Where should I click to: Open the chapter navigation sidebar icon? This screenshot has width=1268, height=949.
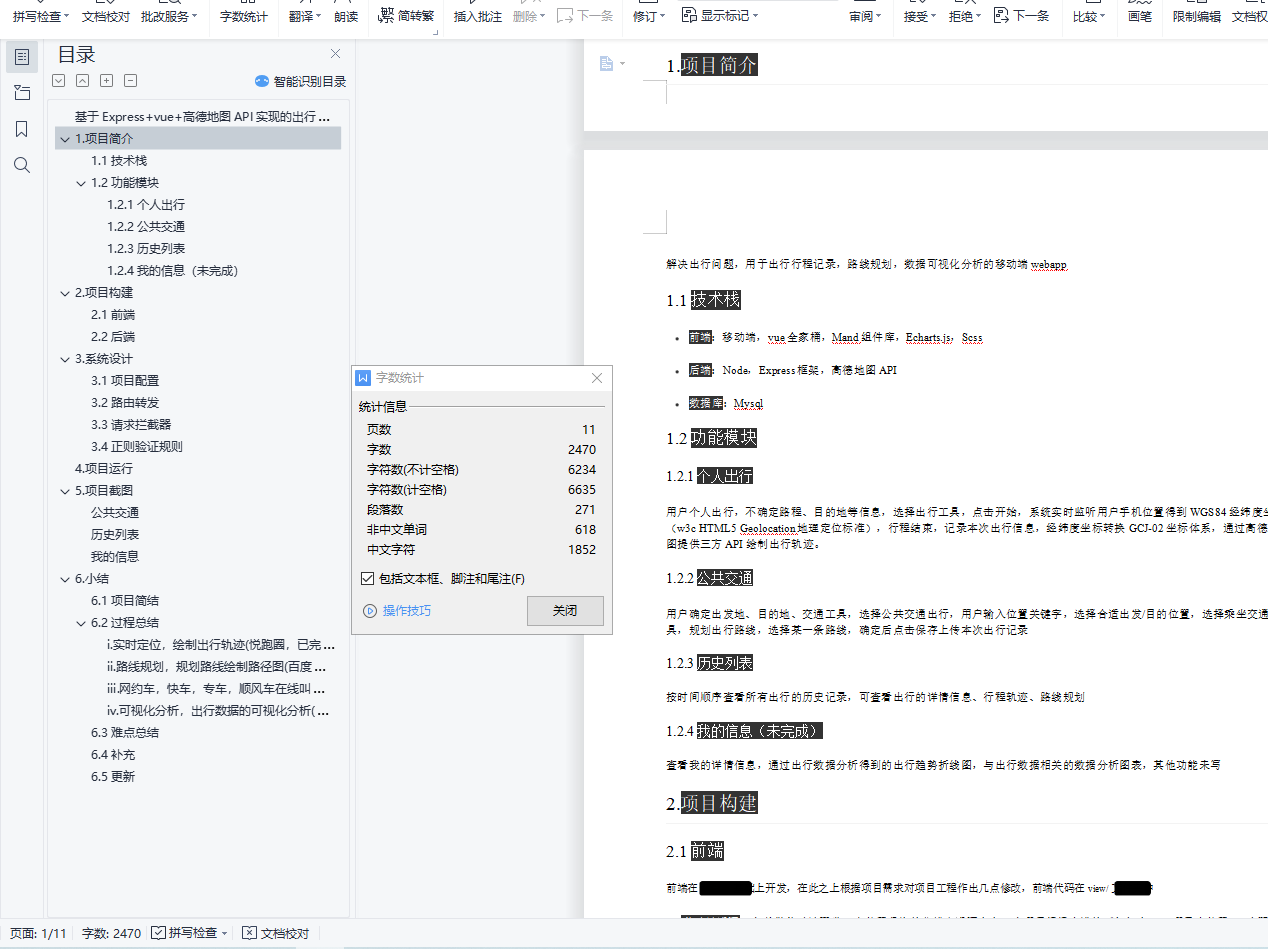(x=22, y=93)
